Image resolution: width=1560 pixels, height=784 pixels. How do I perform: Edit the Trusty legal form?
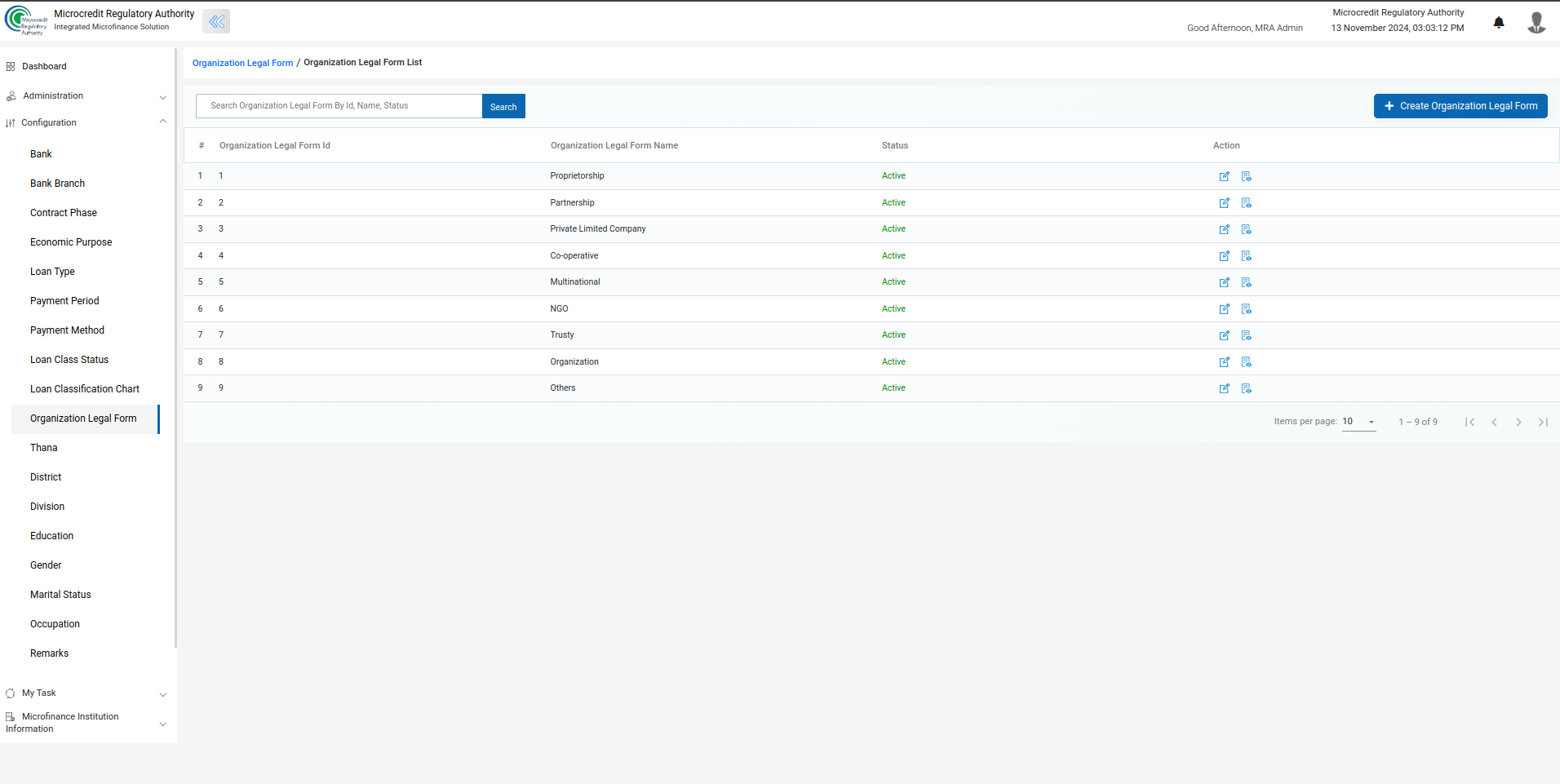1224,335
